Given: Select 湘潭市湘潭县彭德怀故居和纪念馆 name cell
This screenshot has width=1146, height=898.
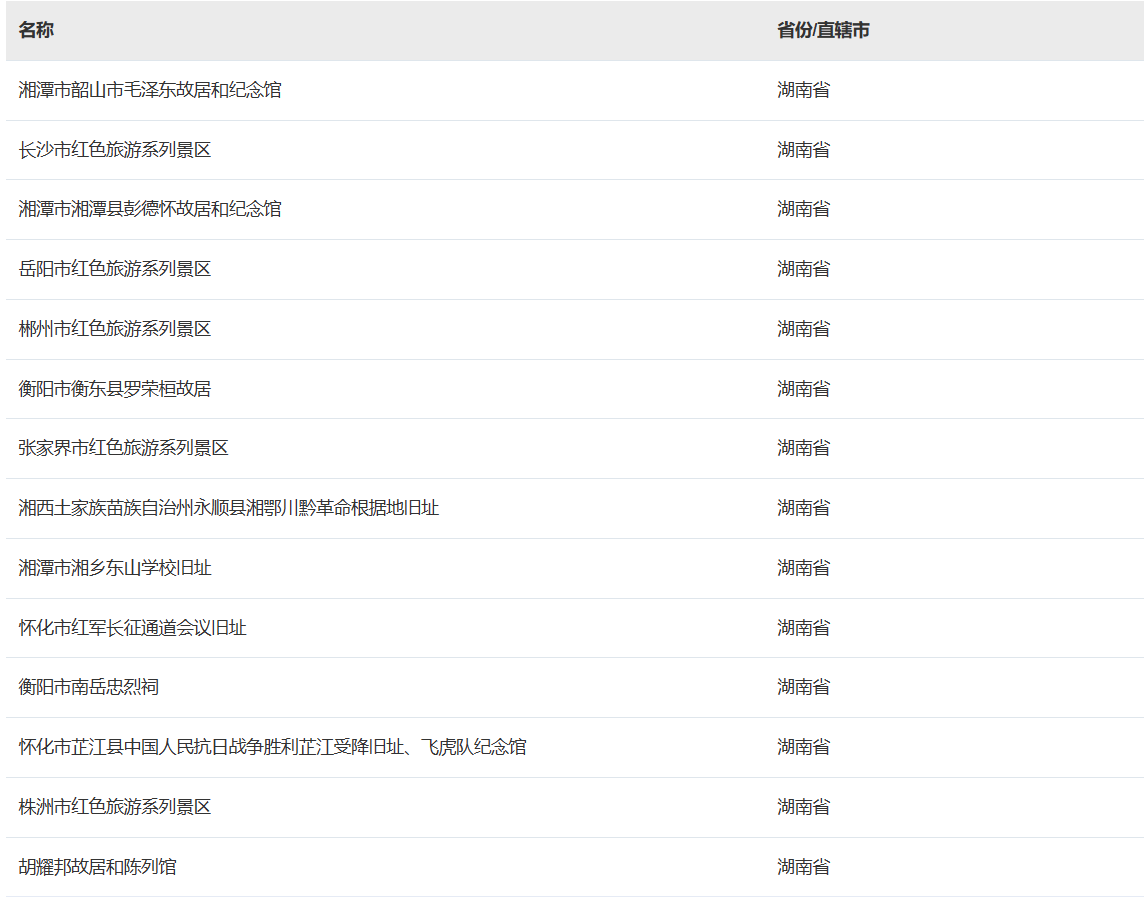Looking at the screenshot, I should tap(150, 209).
